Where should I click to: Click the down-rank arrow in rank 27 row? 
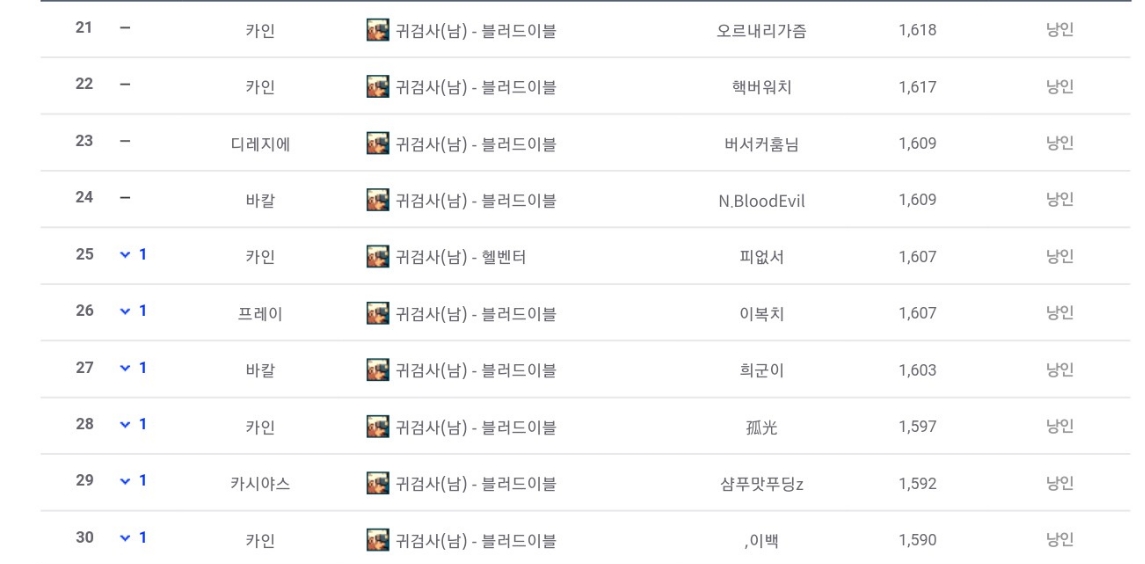pyautogui.click(x=125, y=368)
